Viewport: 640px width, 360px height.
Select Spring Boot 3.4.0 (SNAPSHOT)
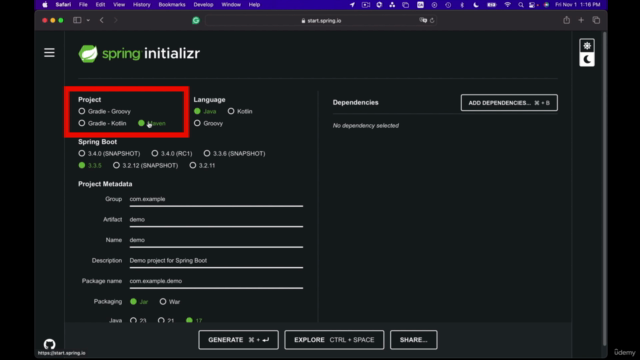[x=109, y=153]
